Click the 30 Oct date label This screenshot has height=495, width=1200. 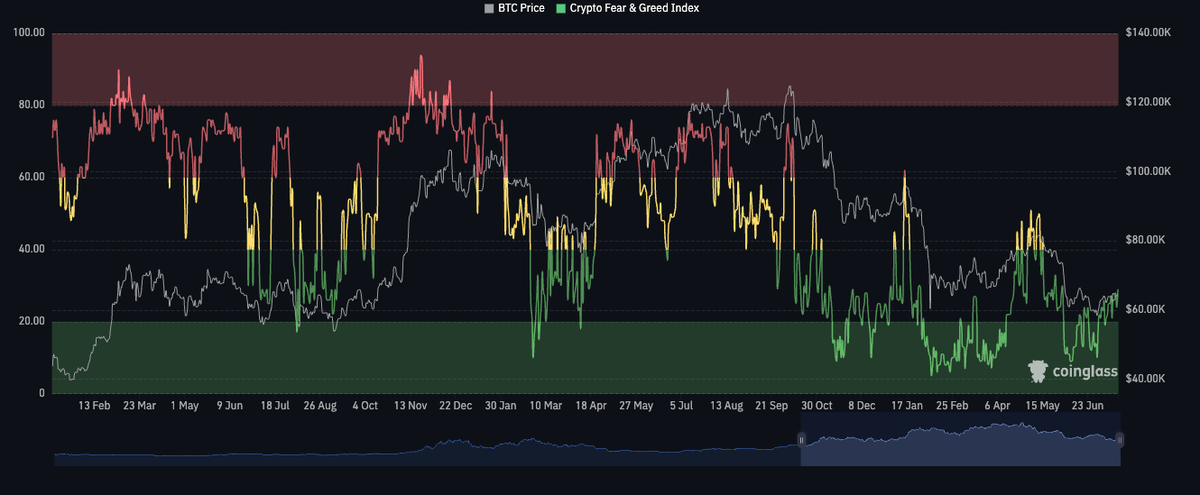click(x=817, y=406)
